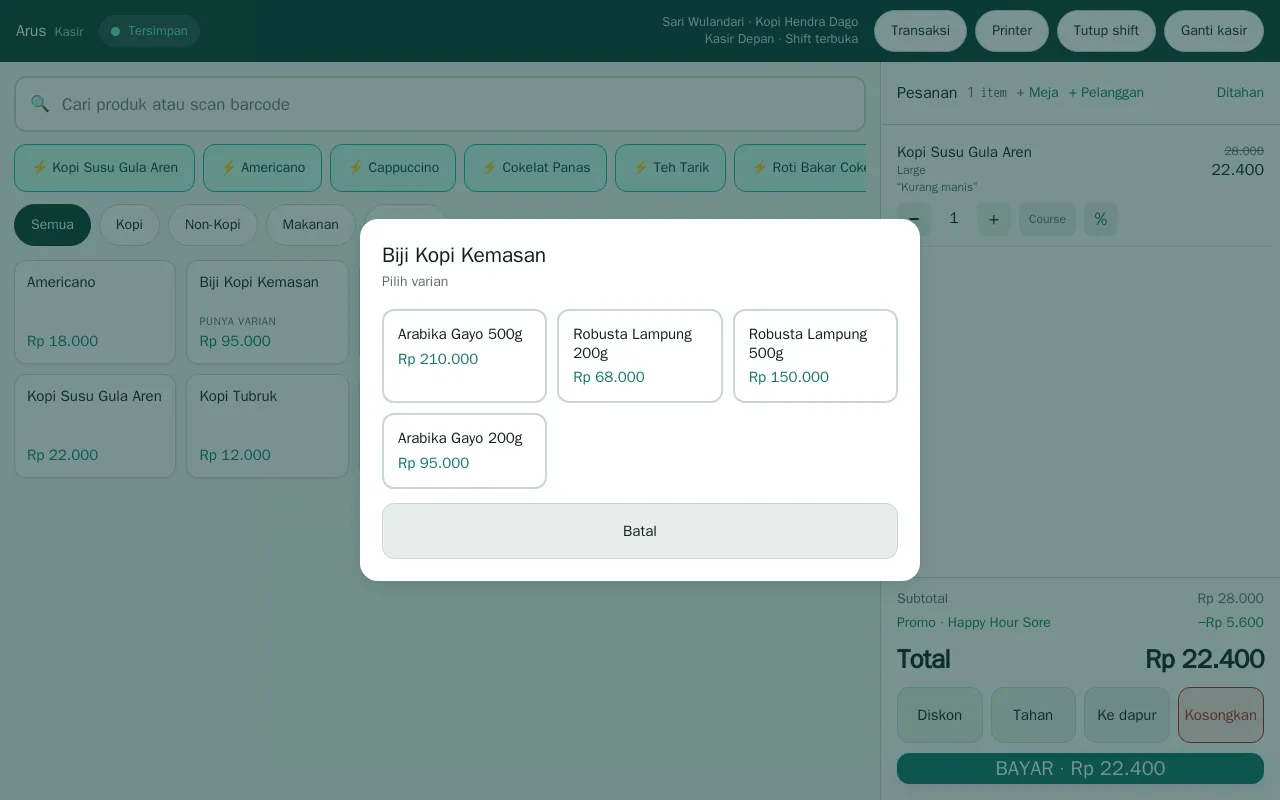Open Printer settings
The image size is (1280, 800).
(x=1012, y=31)
